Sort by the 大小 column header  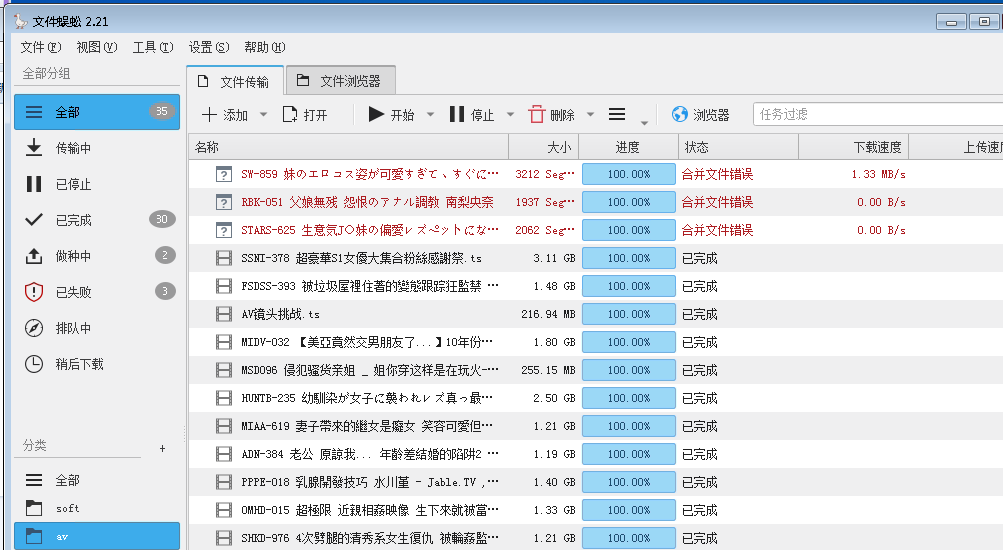544,147
